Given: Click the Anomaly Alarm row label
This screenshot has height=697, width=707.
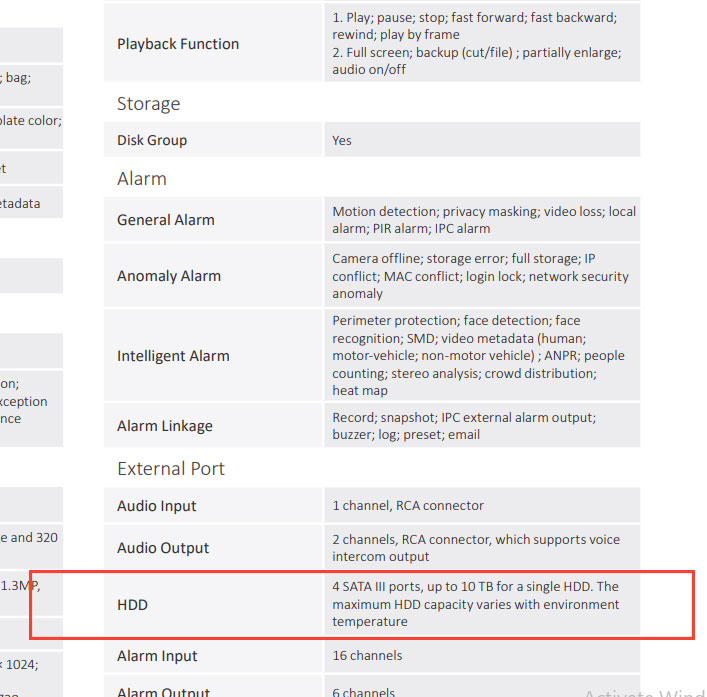Looking at the screenshot, I should (169, 276).
